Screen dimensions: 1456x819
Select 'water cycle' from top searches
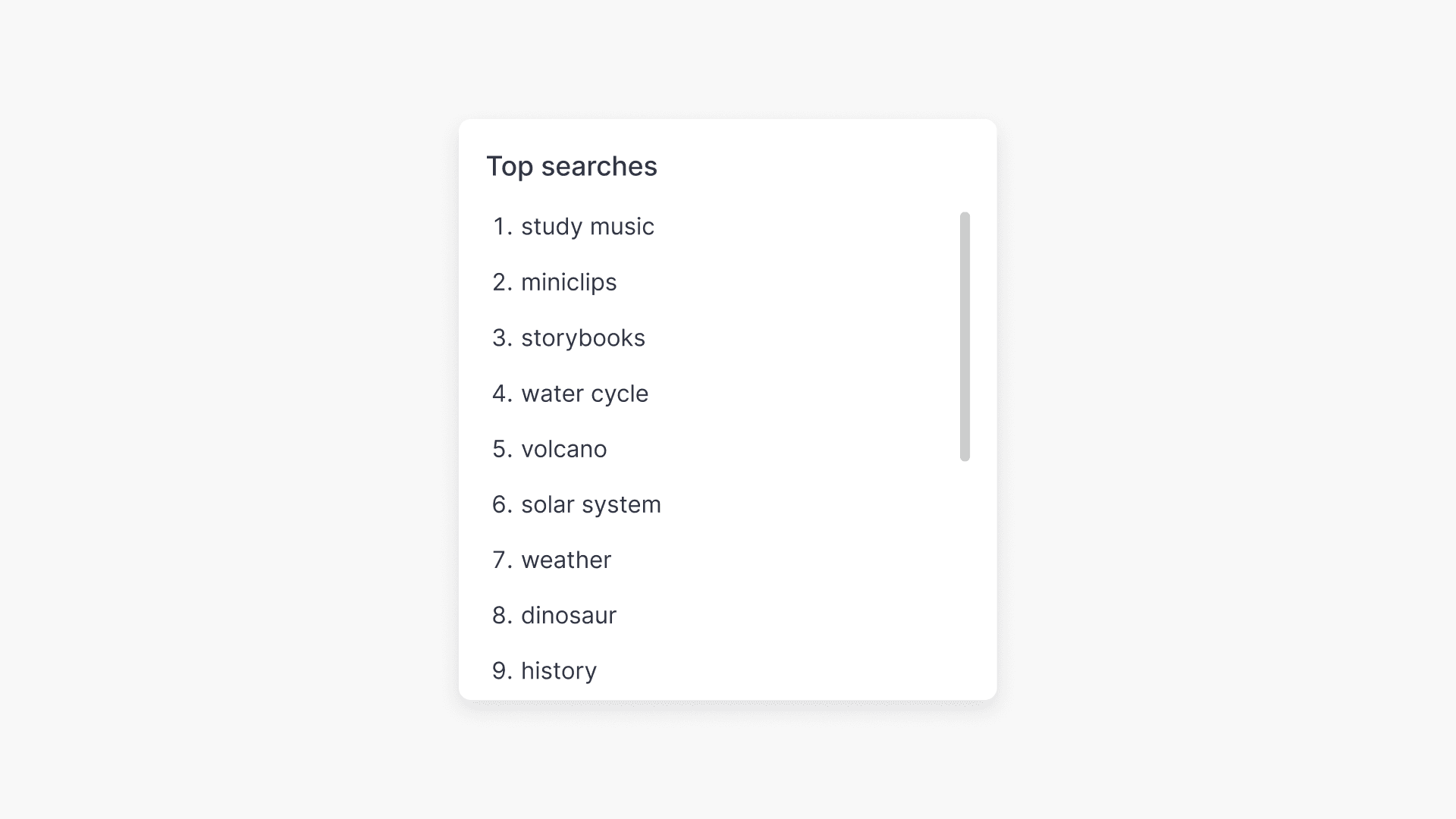tap(584, 393)
